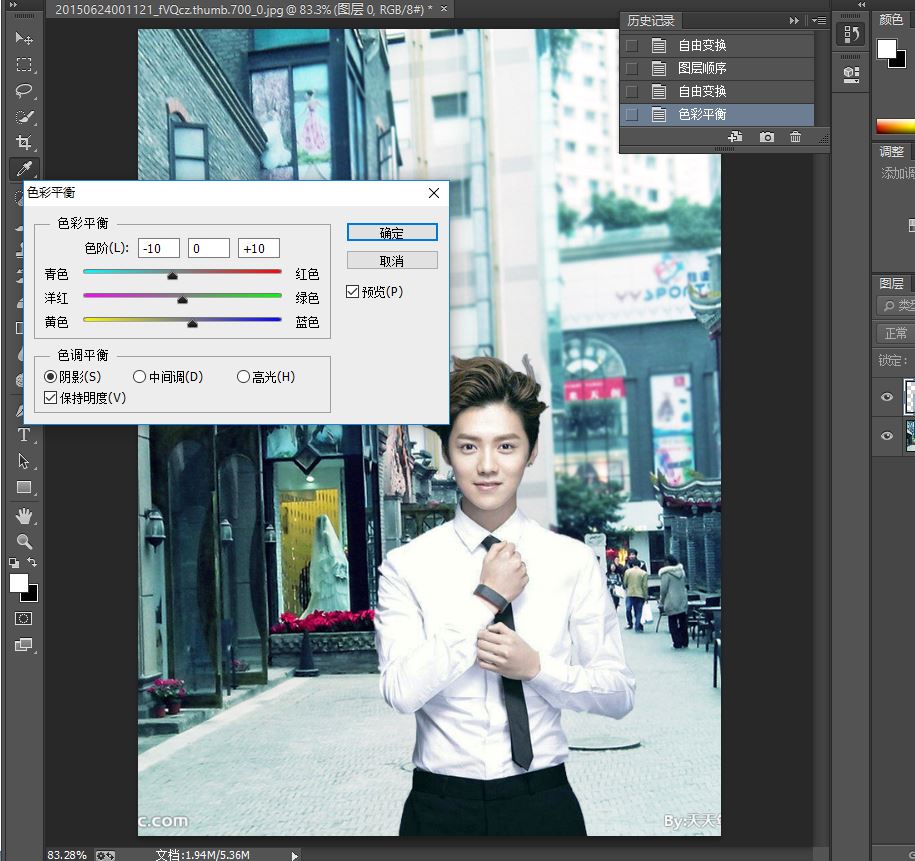Close the open document tab
The width and height of the screenshot is (915, 861).
point(444,9)
